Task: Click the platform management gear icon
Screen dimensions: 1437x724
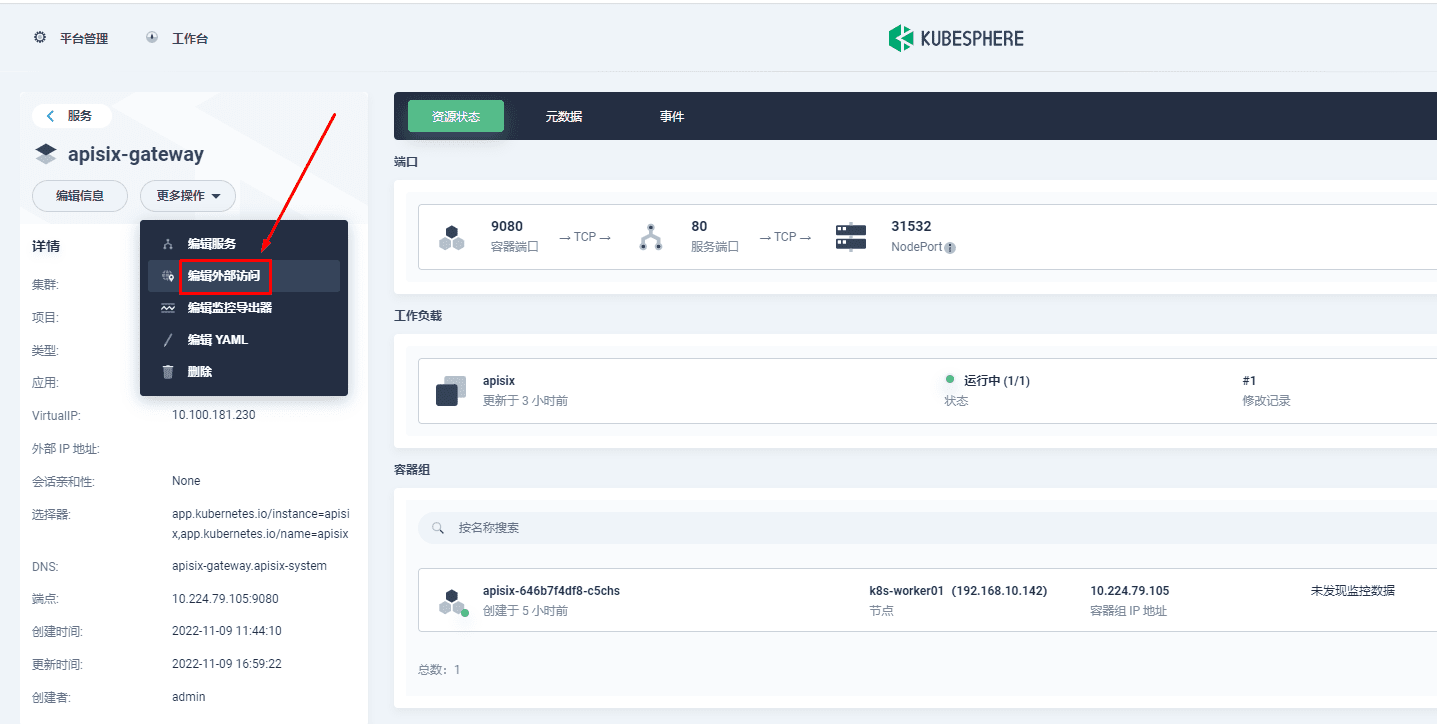Action: tap(40, 38)
